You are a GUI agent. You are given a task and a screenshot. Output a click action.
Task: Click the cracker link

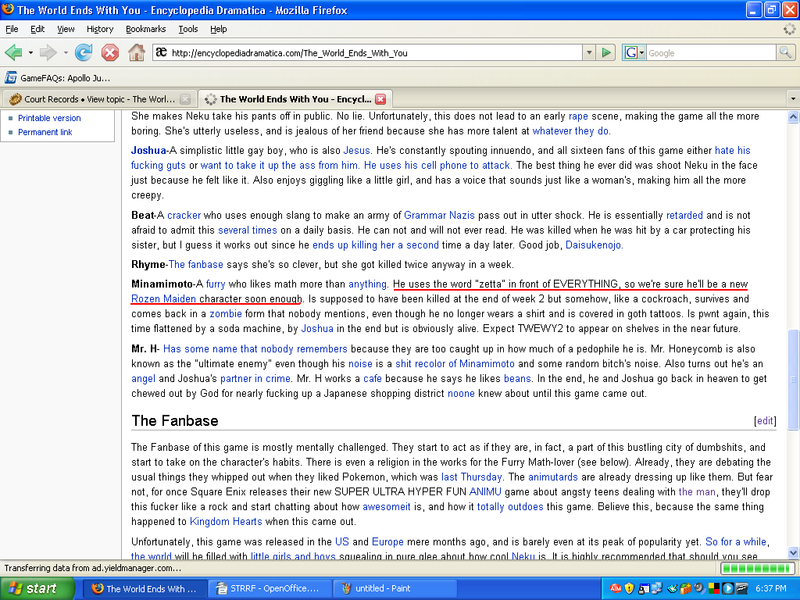coord(184,215)
